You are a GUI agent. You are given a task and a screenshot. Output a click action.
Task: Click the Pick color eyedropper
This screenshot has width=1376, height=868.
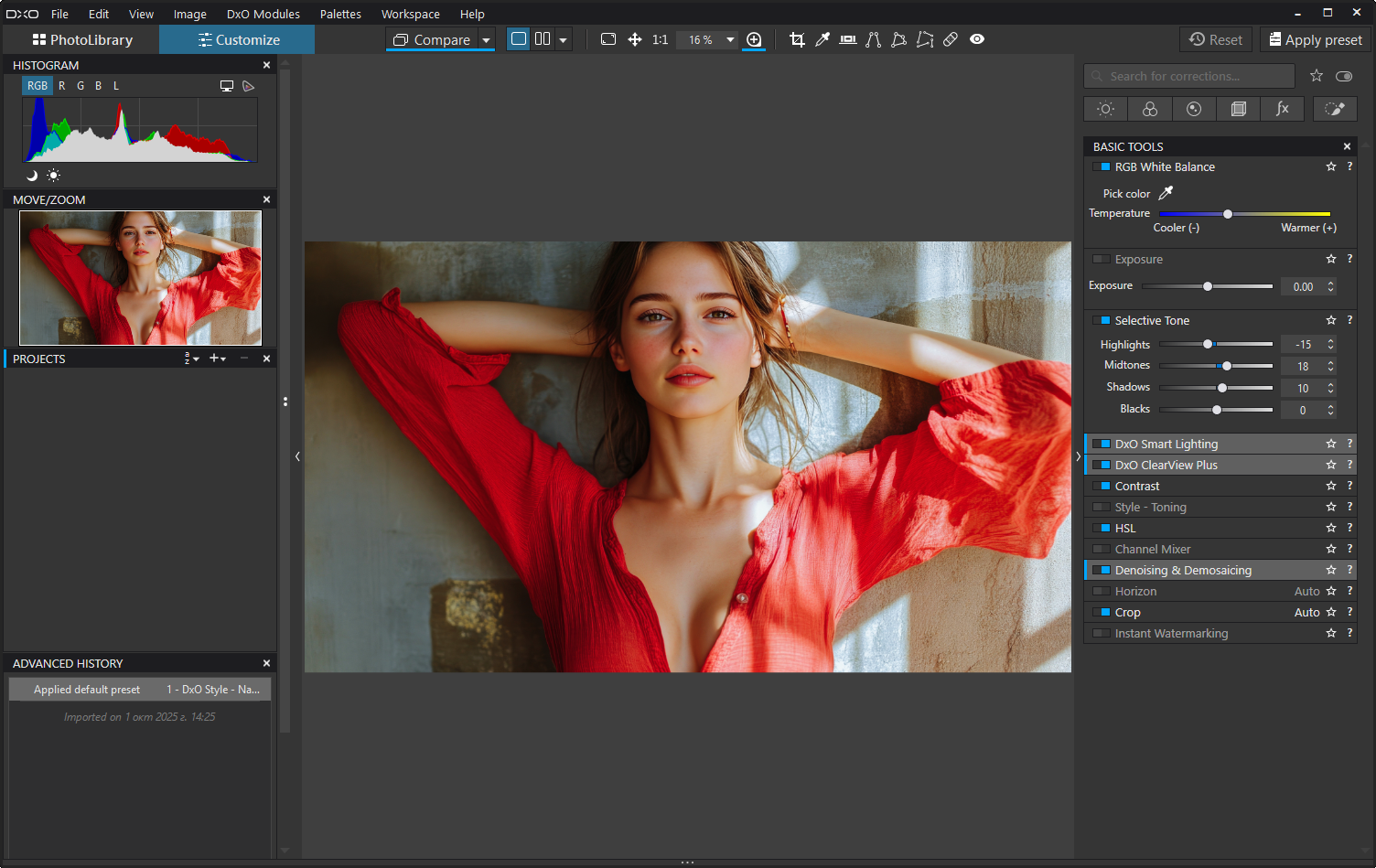tap(1166, 193)
